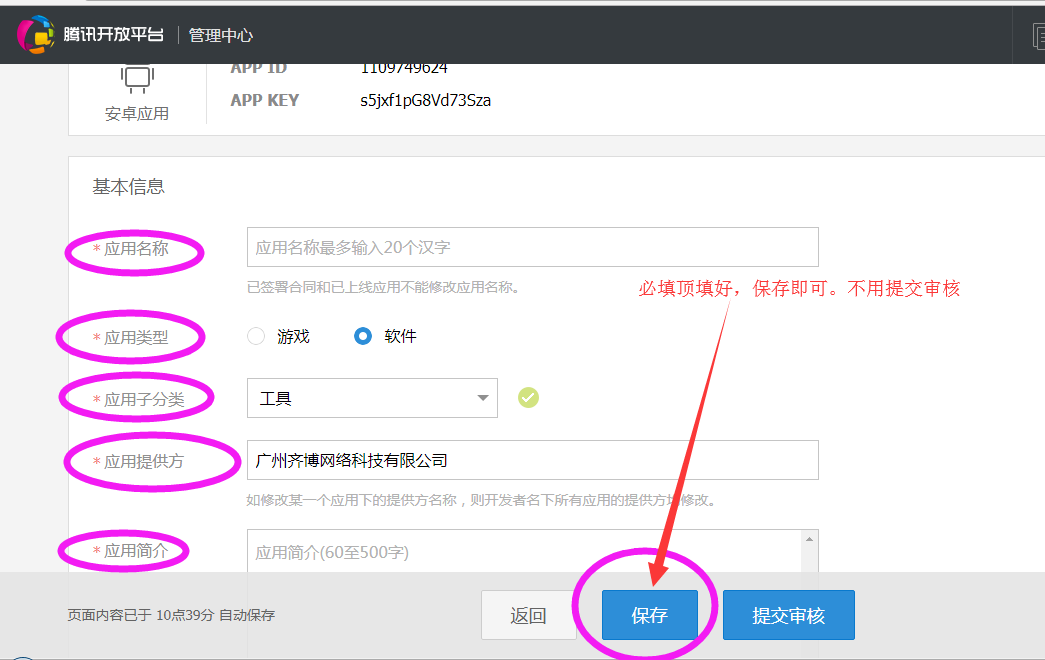This screenshot has height=660, width=1045.
Task: Select the 软件 radio button
Action: (363, 337)
